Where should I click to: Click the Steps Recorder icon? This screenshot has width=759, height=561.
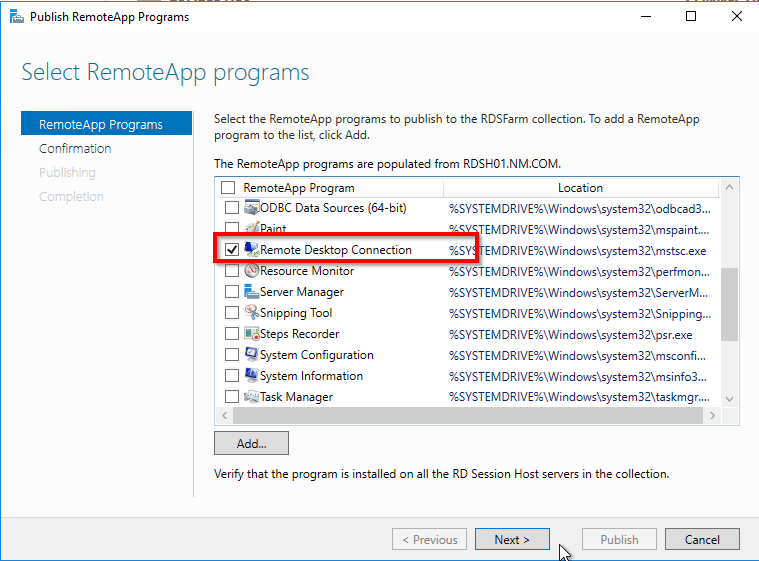[x=252, y=334]
